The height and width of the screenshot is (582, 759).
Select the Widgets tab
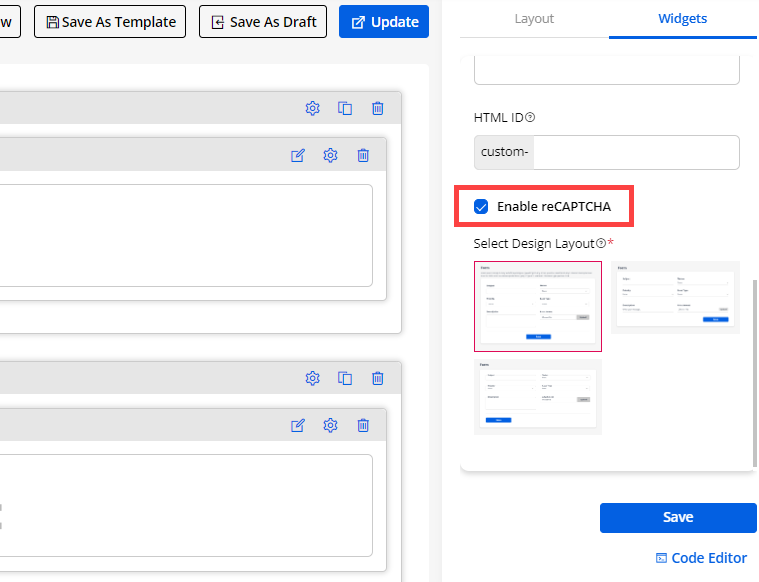pyautogui.click(x=683, y=19)
